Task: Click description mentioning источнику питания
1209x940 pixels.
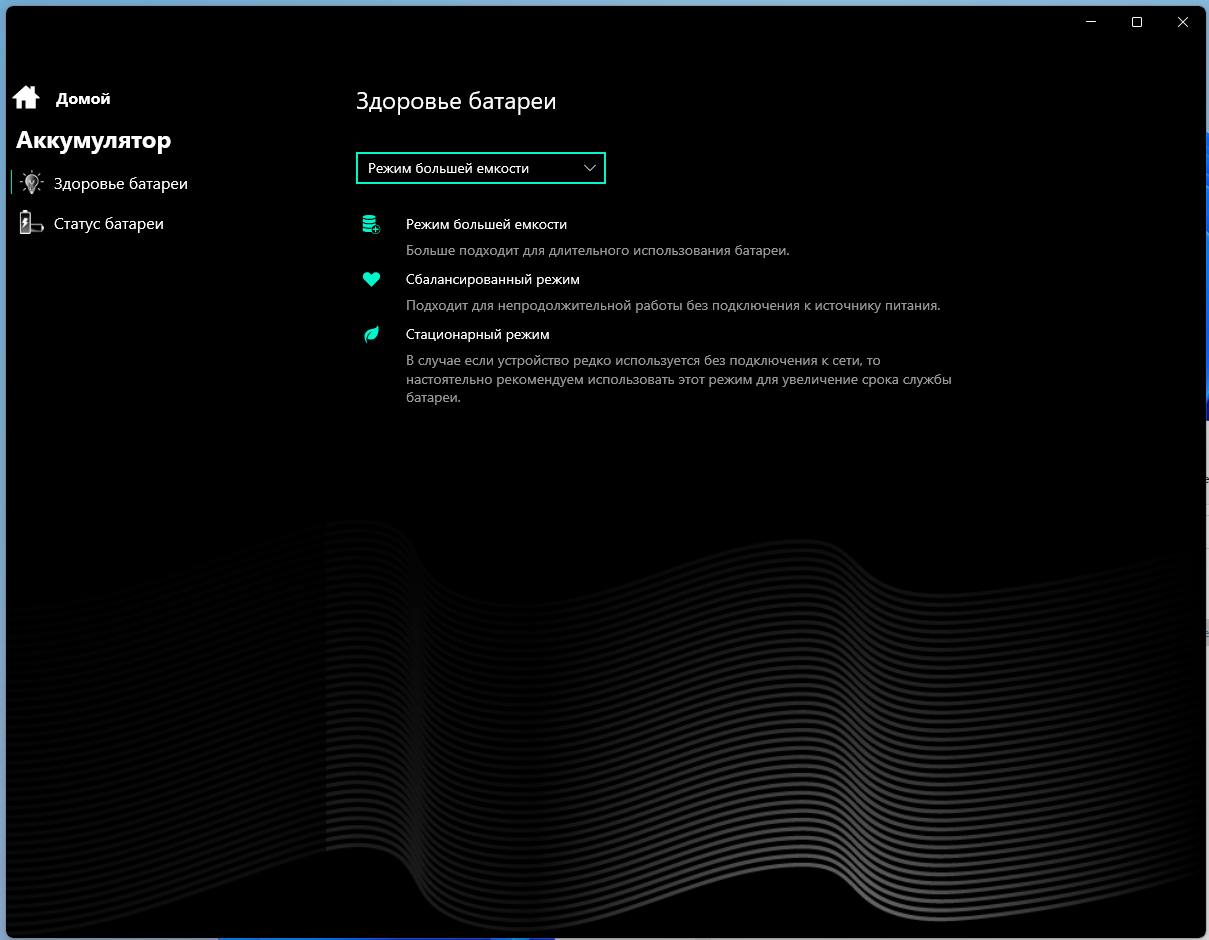Action: tap(673, 305)
